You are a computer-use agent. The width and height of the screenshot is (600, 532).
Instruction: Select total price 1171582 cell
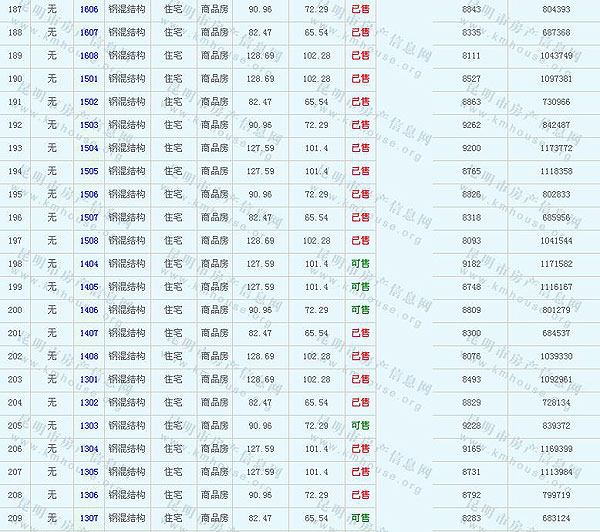556,263
